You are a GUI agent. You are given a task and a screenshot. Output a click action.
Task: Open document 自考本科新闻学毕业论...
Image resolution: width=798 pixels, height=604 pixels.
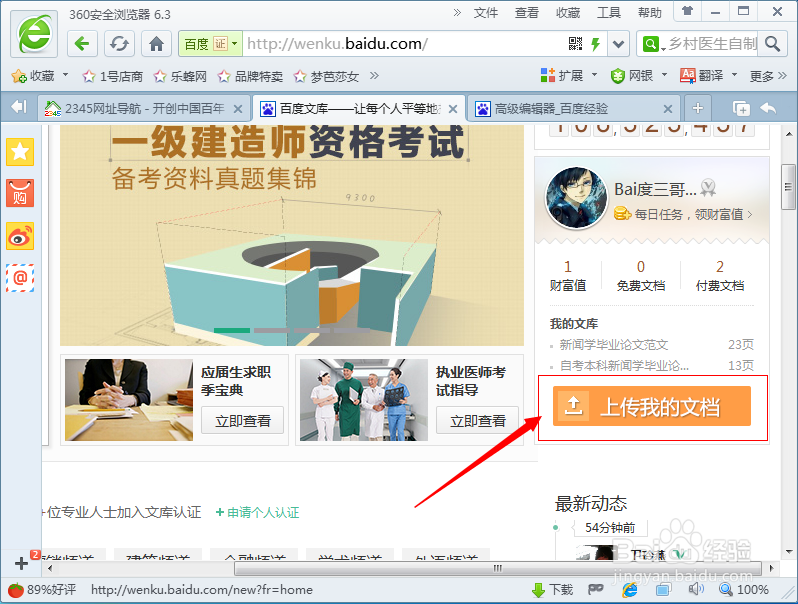click(x=624, y=366)
